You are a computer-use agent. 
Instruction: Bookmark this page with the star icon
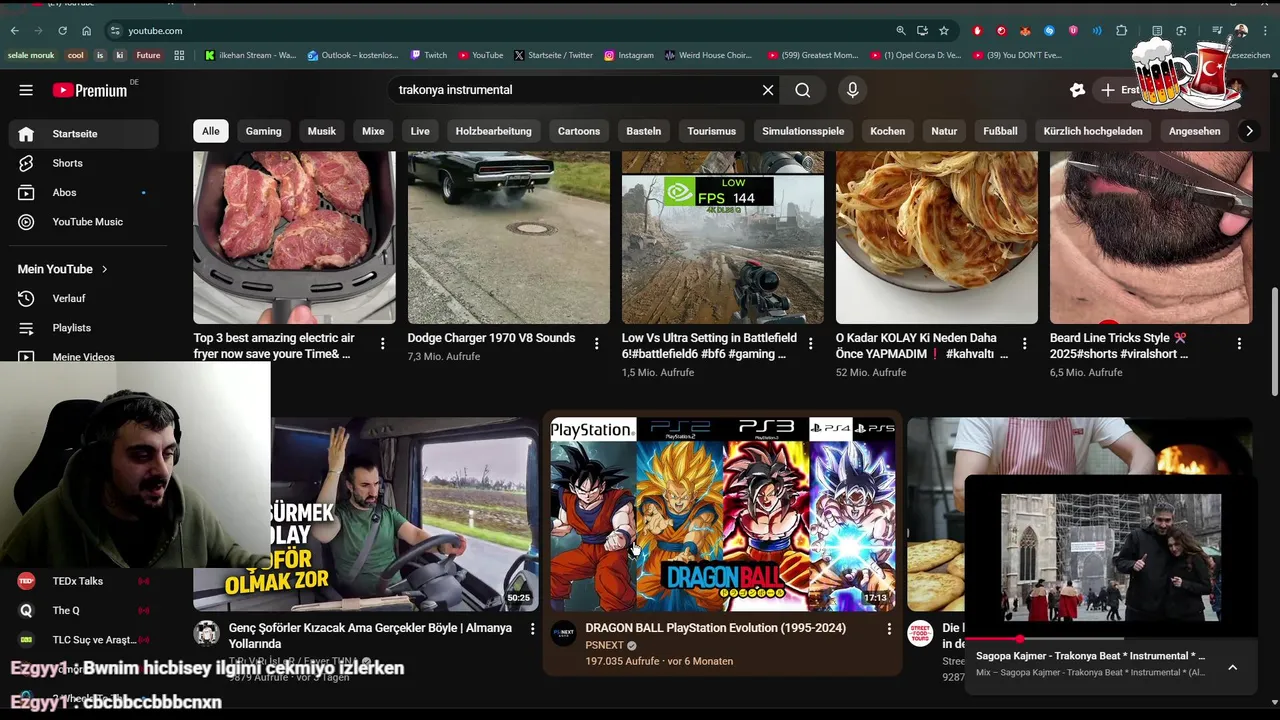tap(943, 31)
